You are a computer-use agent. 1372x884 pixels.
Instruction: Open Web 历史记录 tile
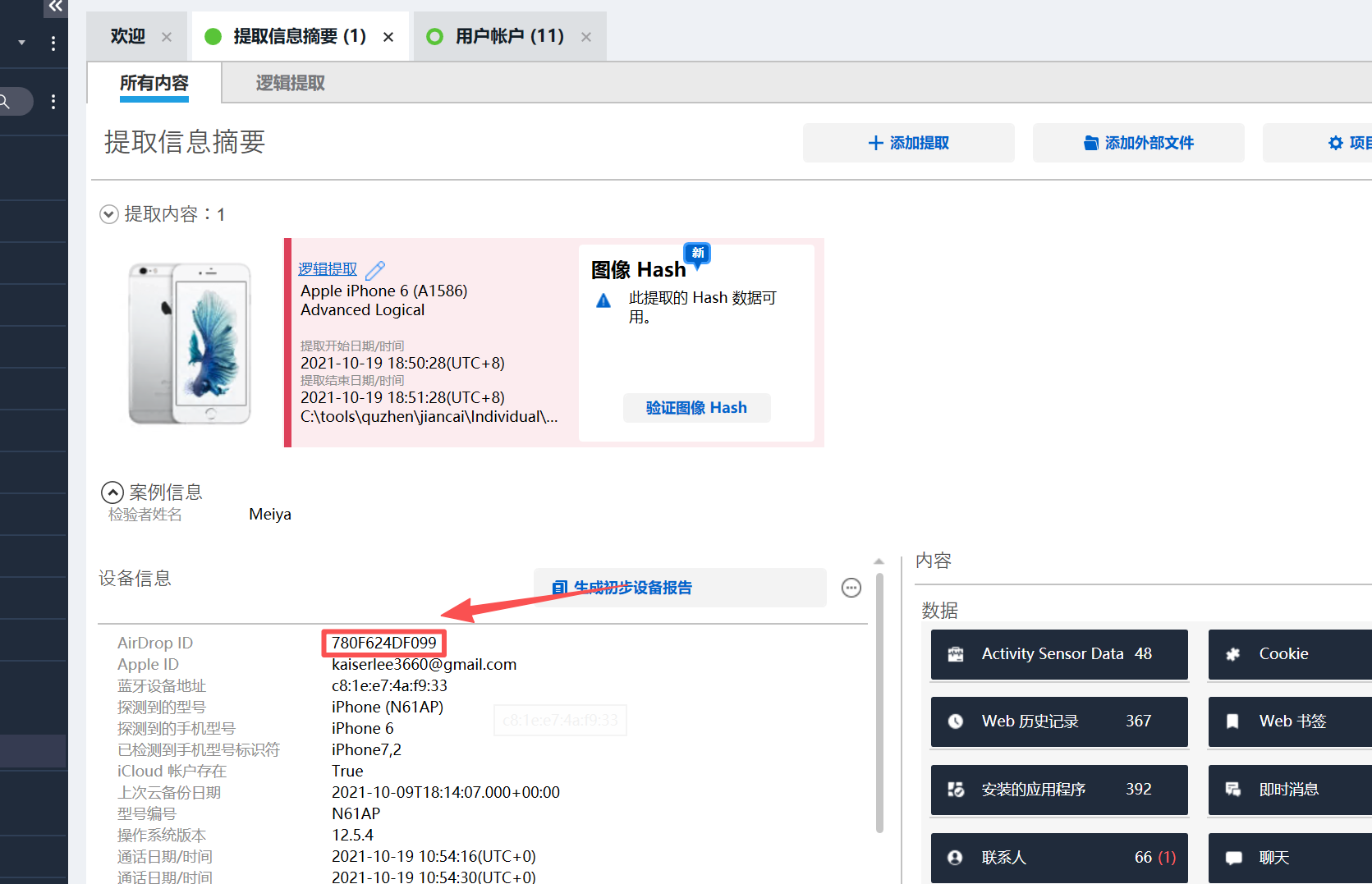[x=1058, y=721]
